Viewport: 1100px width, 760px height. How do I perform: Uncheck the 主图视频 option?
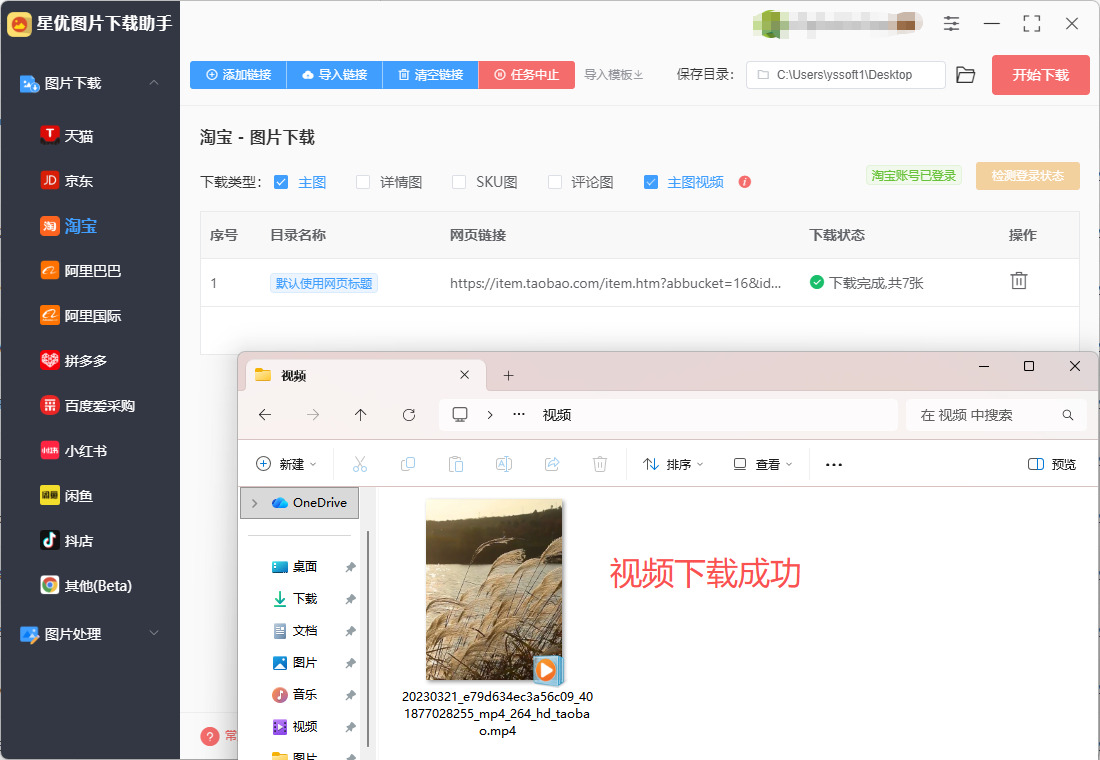click(x=651, y=182)
